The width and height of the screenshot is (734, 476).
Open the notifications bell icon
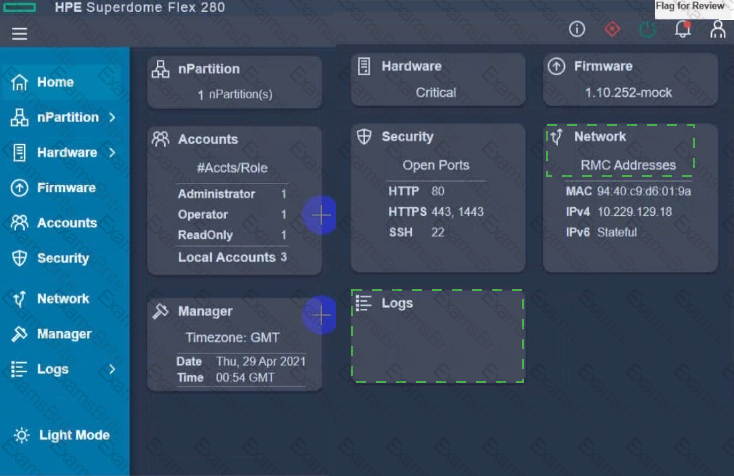[x=683, y=29]
